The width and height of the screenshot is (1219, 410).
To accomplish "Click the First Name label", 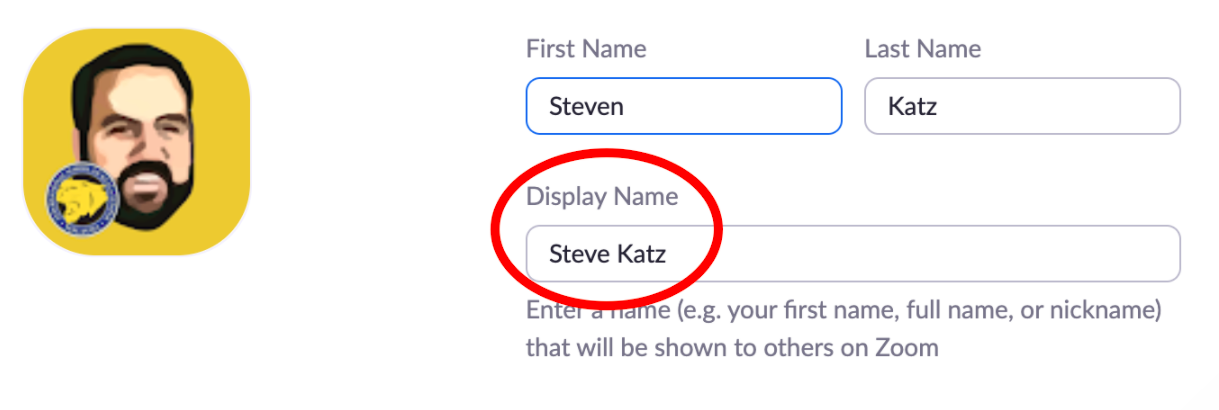I will pyautogui.click(x=586, y=49).
